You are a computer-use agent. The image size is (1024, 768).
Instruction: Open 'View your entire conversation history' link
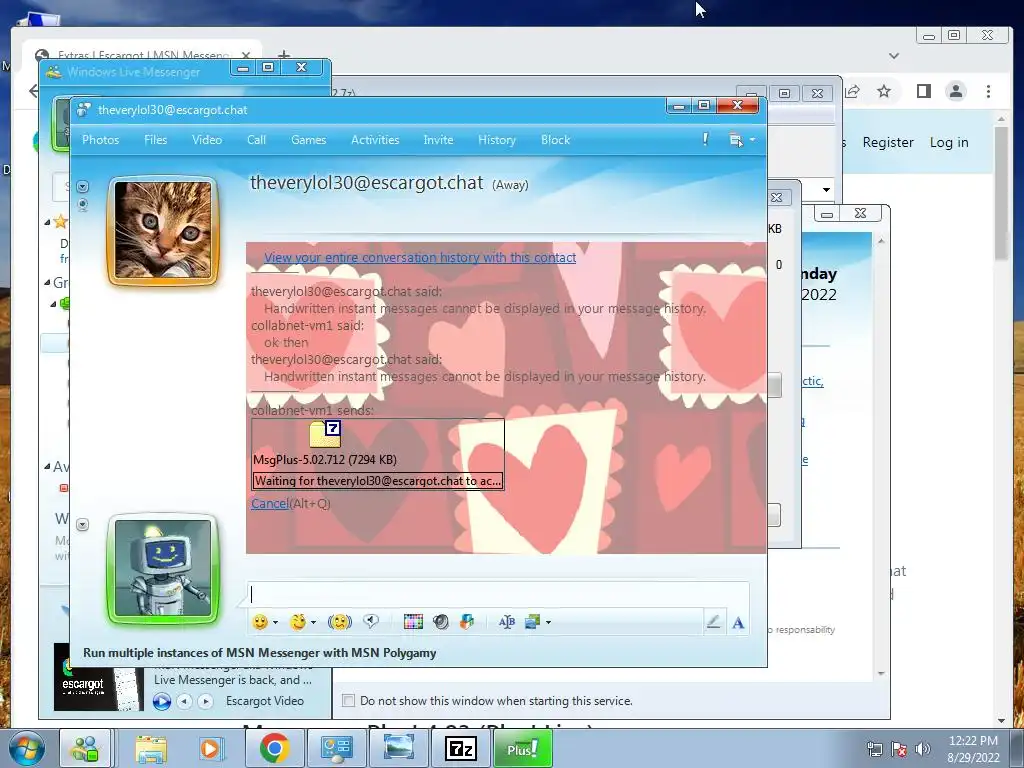click(x=420, y=257)
